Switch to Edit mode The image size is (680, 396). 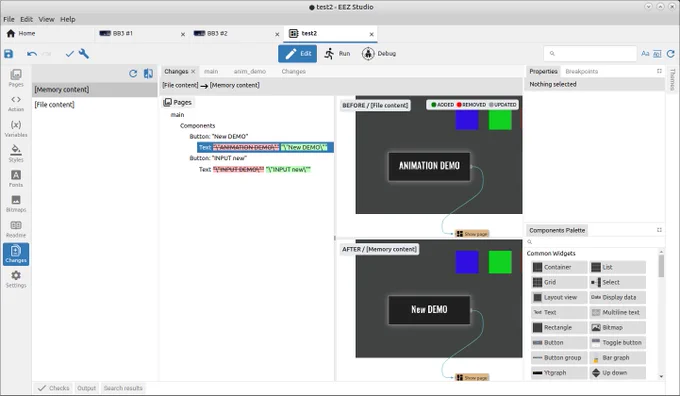point(298,54)
